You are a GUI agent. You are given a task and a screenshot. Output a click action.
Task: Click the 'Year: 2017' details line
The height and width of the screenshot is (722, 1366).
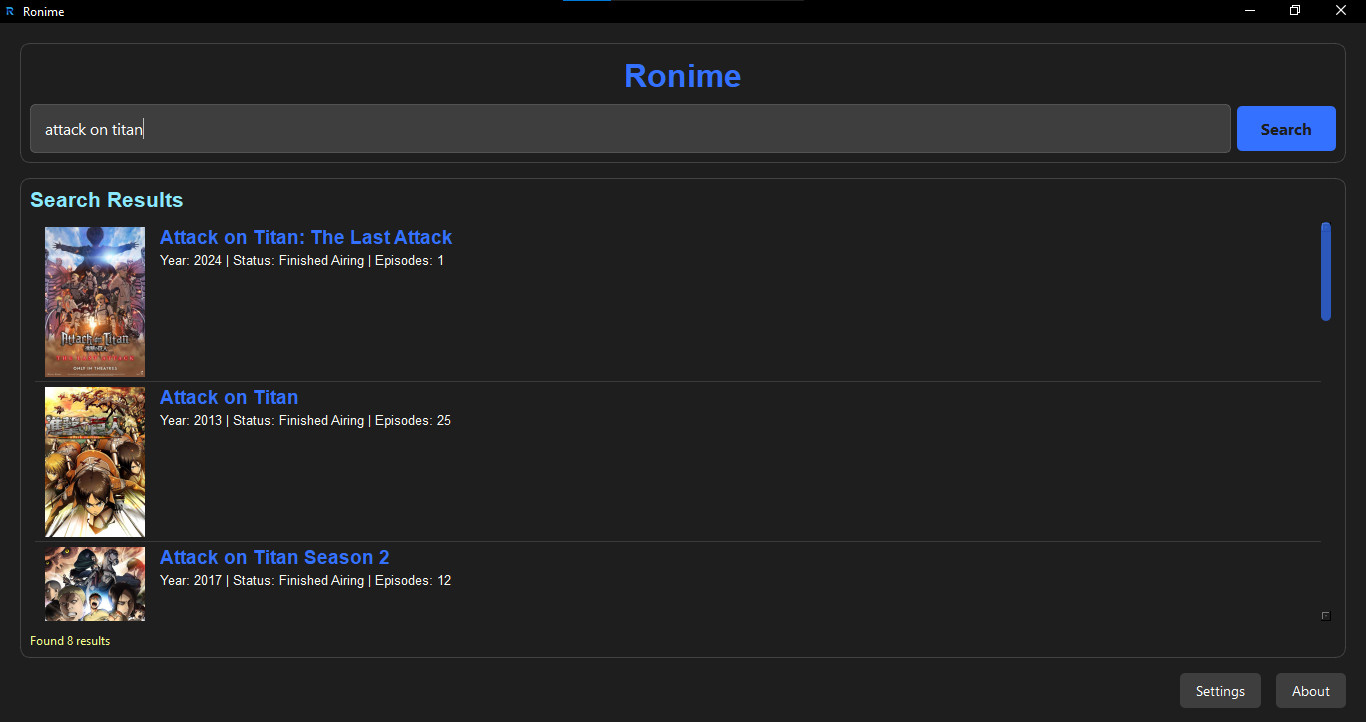(305, 581)
